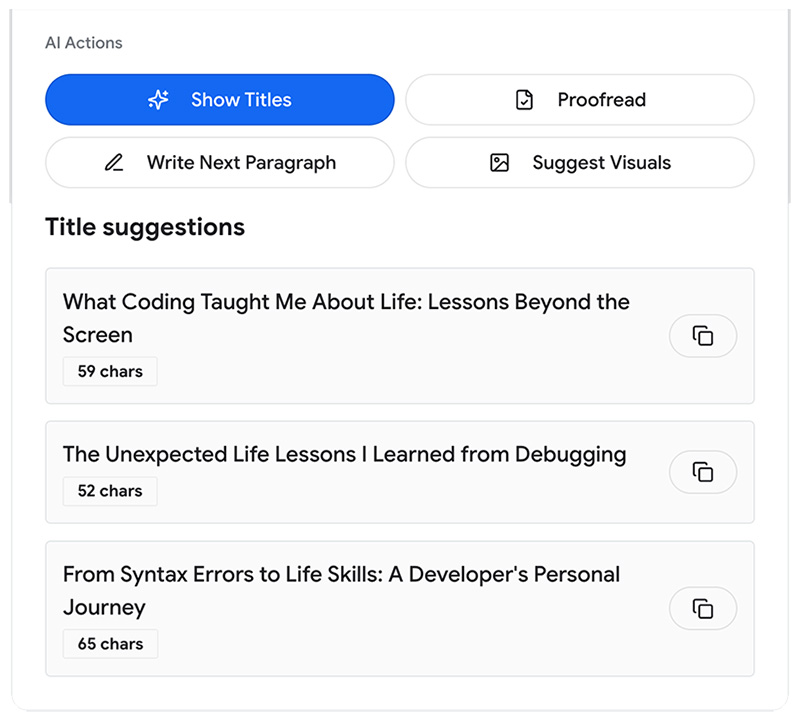The image size is (800, 722).
Task: Click the pencil icon beside Write Next Paragraph
Action: pos(115,162)
